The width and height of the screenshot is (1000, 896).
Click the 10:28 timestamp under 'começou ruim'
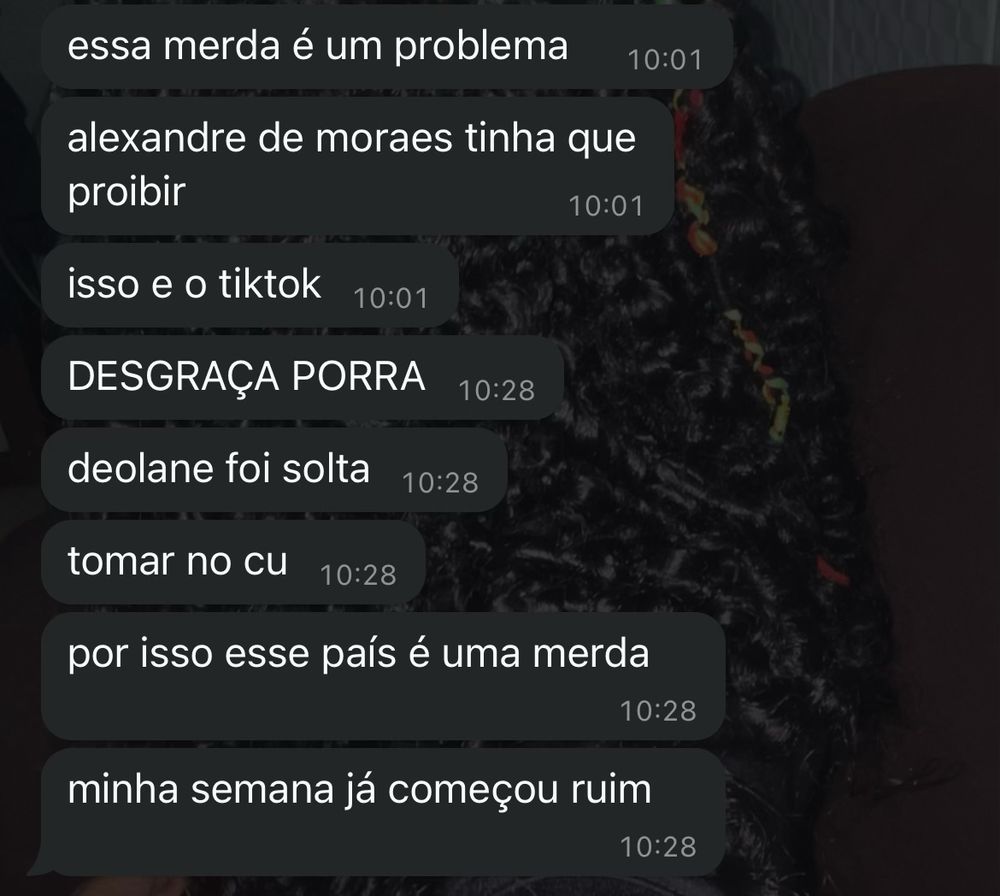[658, 847]
